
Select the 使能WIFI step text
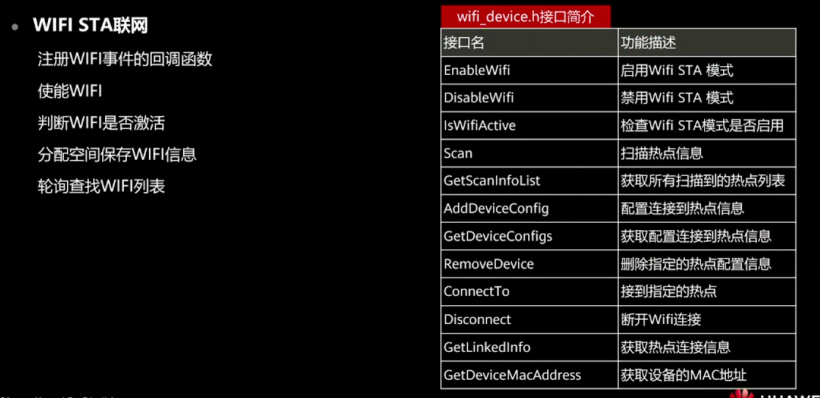(70, 91)
